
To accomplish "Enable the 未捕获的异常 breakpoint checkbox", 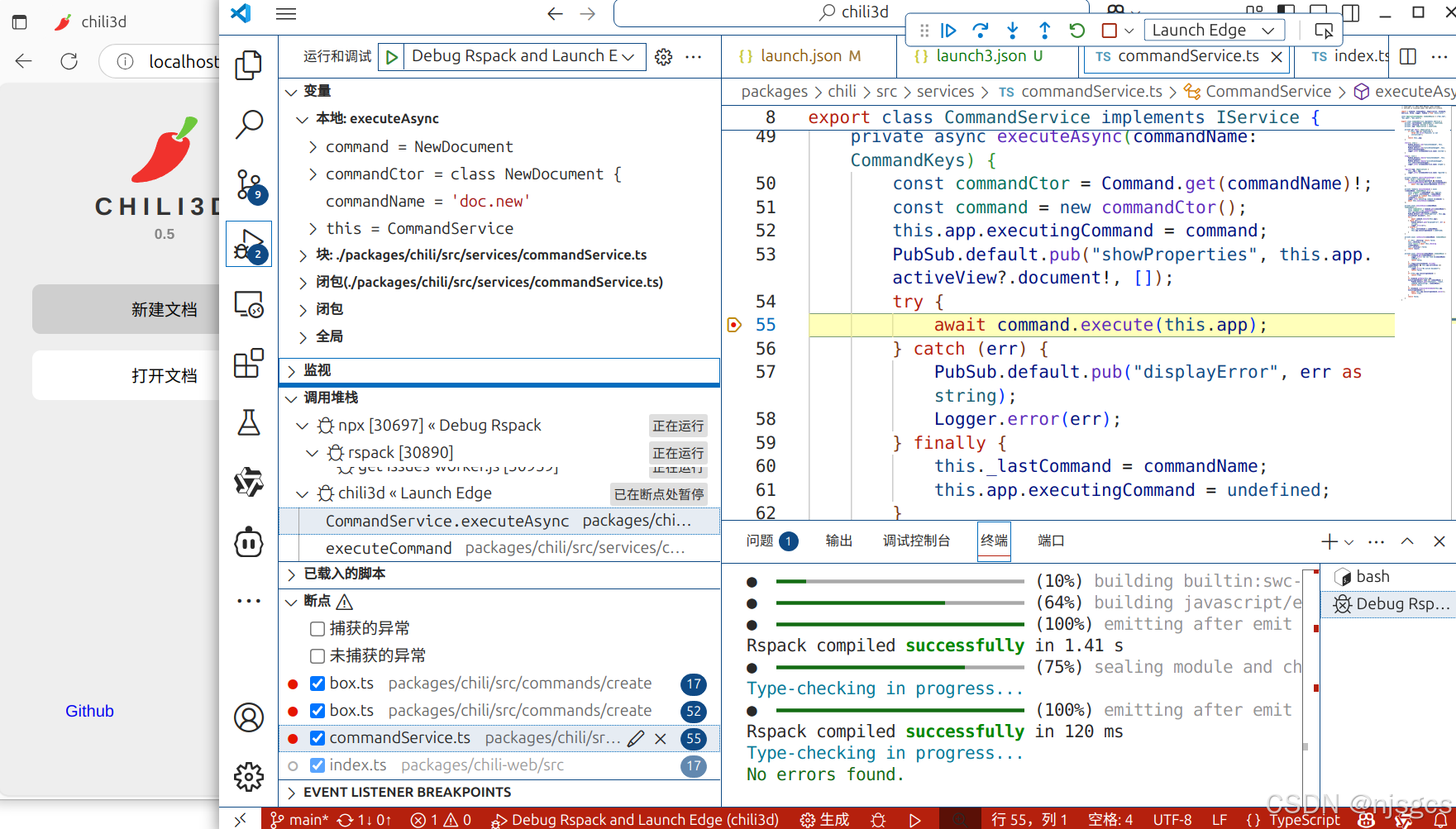I will 317,655.
